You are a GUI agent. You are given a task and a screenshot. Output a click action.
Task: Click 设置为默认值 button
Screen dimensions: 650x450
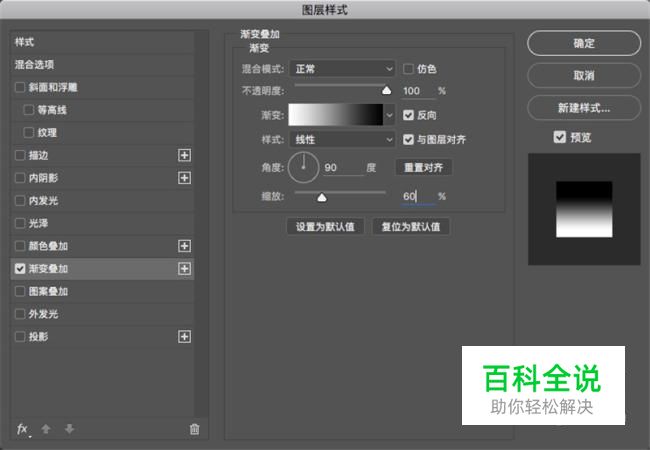[325, 227]
